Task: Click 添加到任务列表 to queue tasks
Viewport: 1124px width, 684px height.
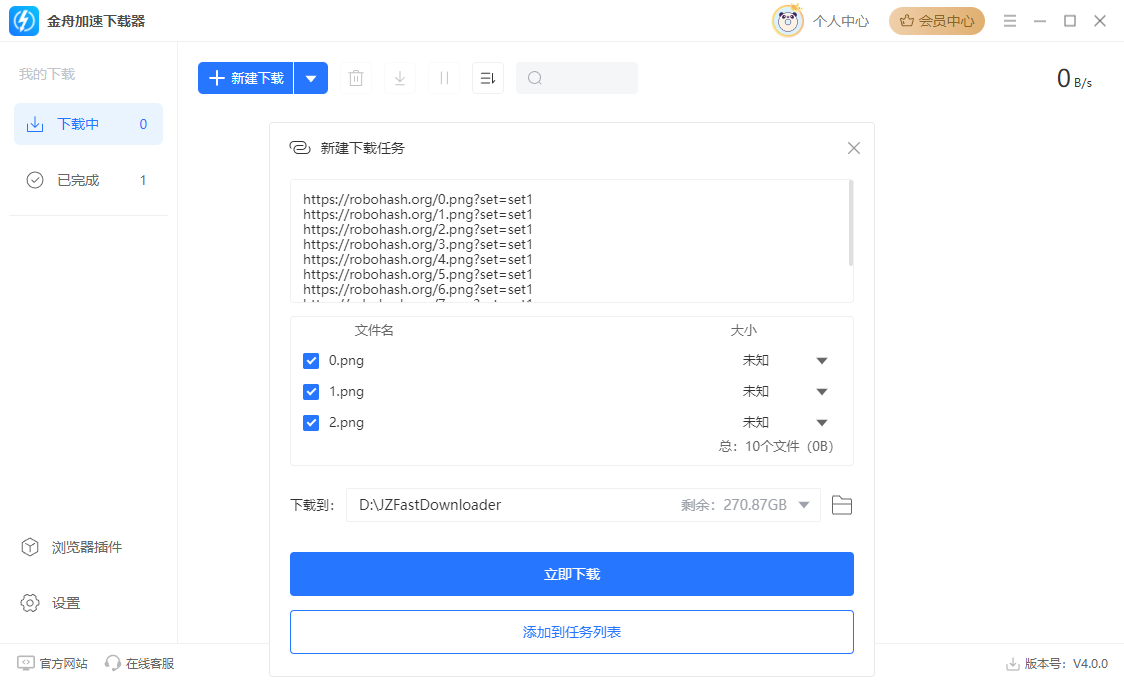Action: click(571, 631)
